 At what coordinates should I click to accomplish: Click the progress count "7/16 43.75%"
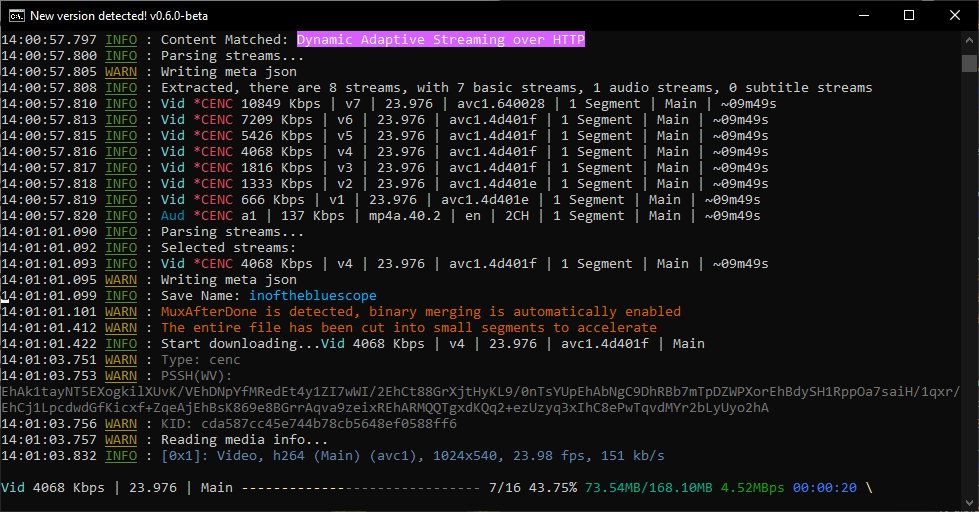pyautogui.click(x=533, y=488)
